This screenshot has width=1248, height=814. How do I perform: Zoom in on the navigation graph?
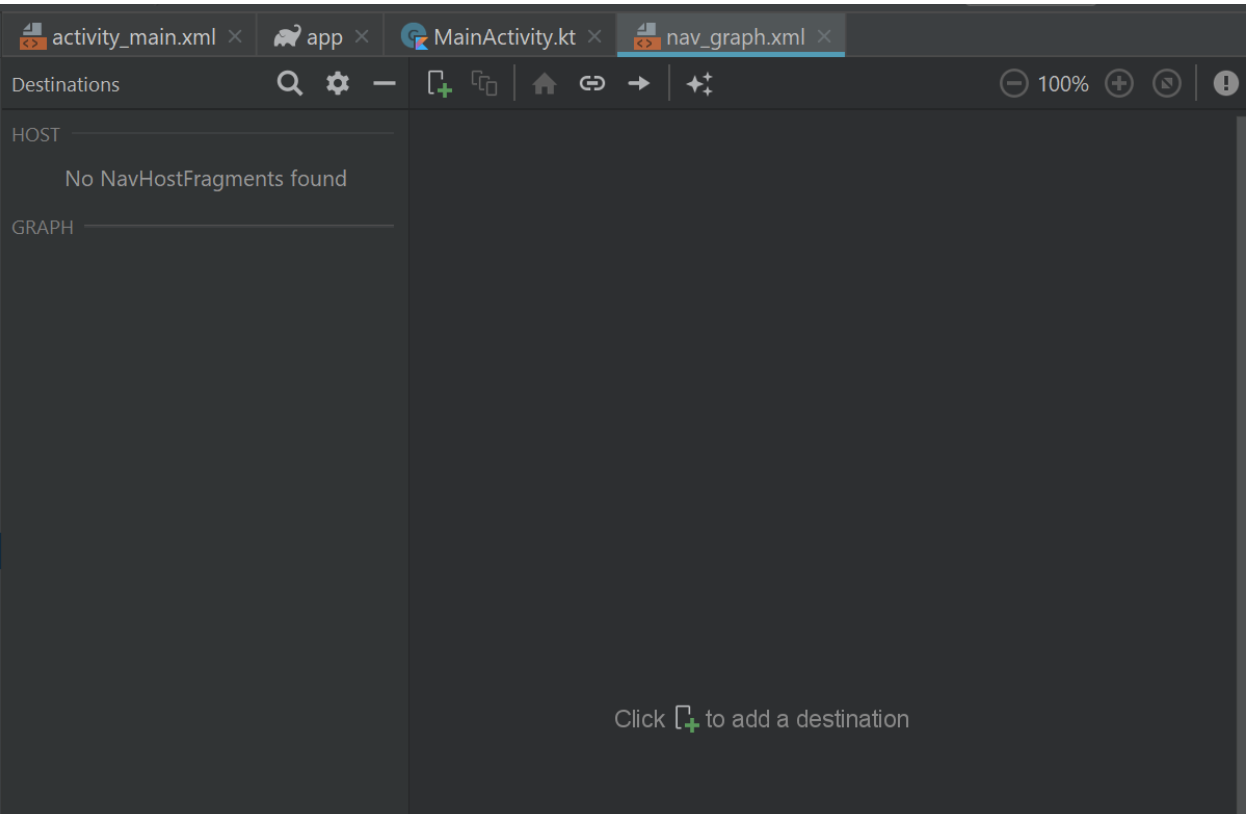pyautogui.click(x=1118, y=83)
